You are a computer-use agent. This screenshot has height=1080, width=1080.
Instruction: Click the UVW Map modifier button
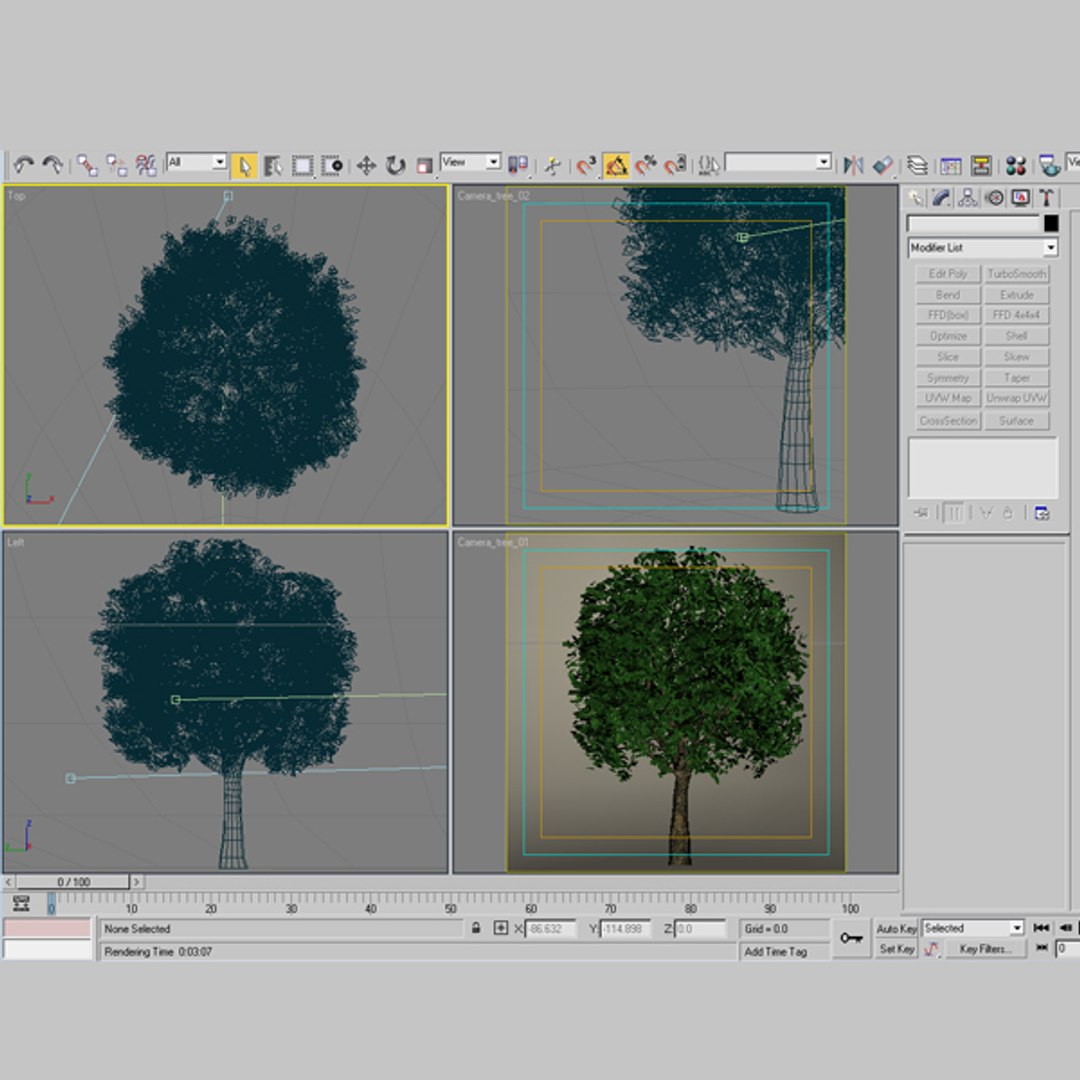(x=948, y=398)
